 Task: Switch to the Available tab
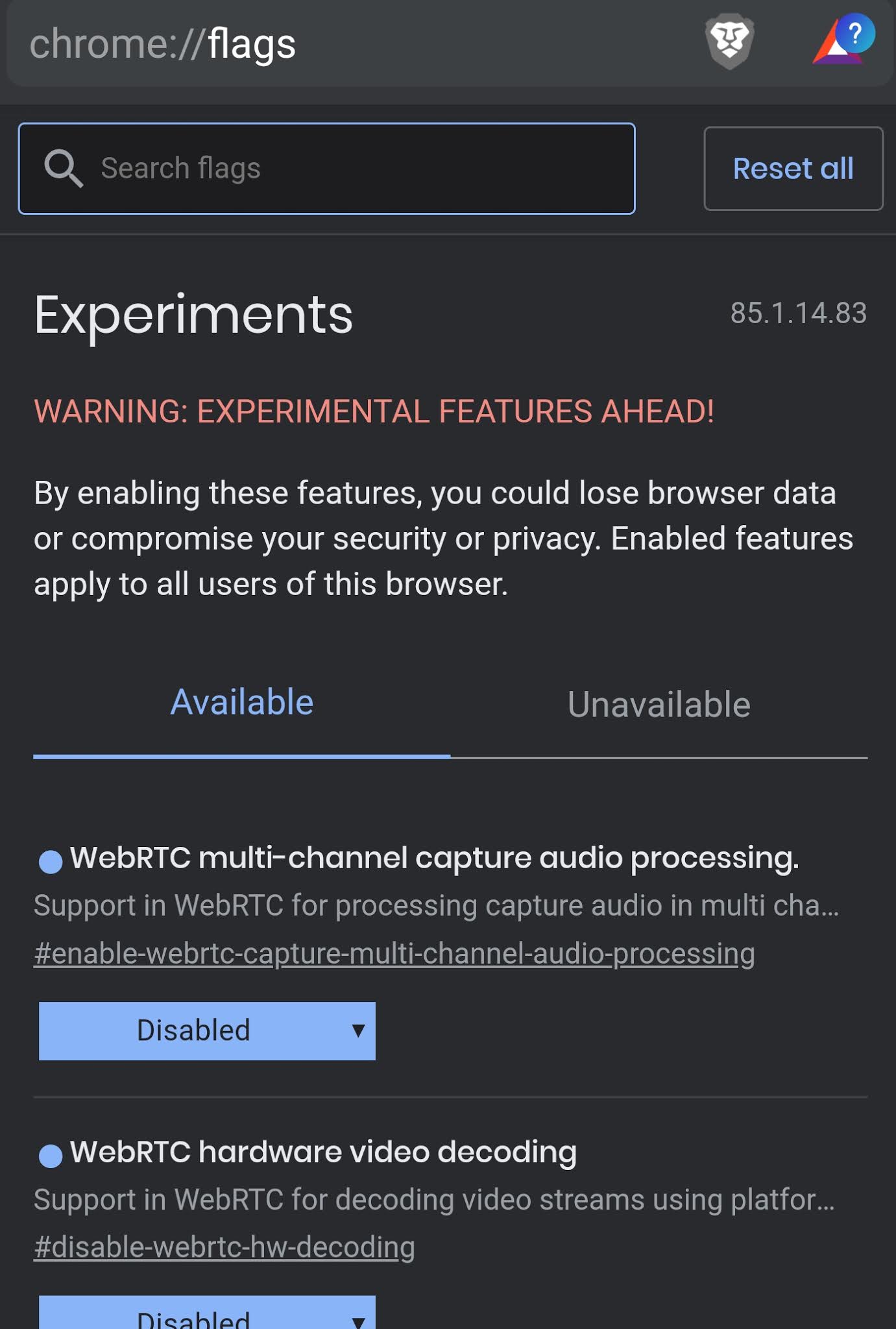tap(241, 703)
